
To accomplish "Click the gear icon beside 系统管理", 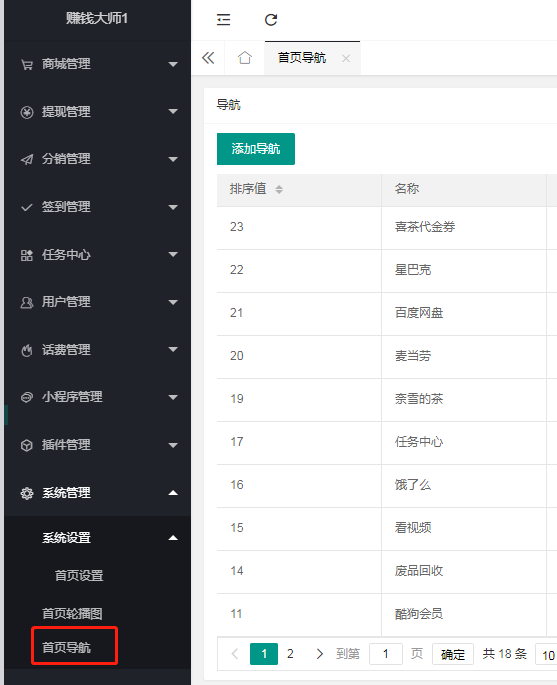I will coord(27,493).
